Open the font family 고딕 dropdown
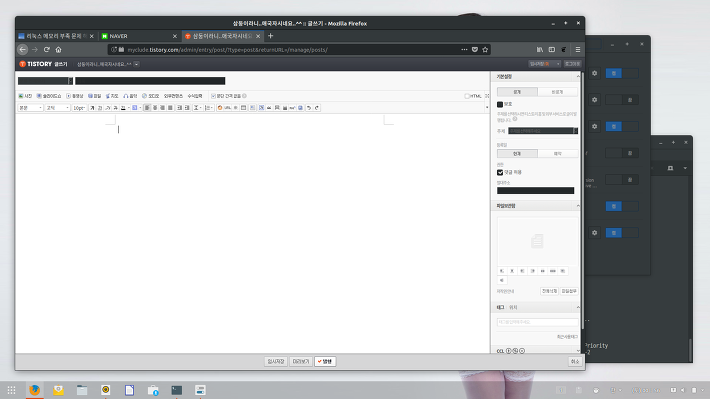Screen dimensions: 710x399 click(x=58, y=108)
